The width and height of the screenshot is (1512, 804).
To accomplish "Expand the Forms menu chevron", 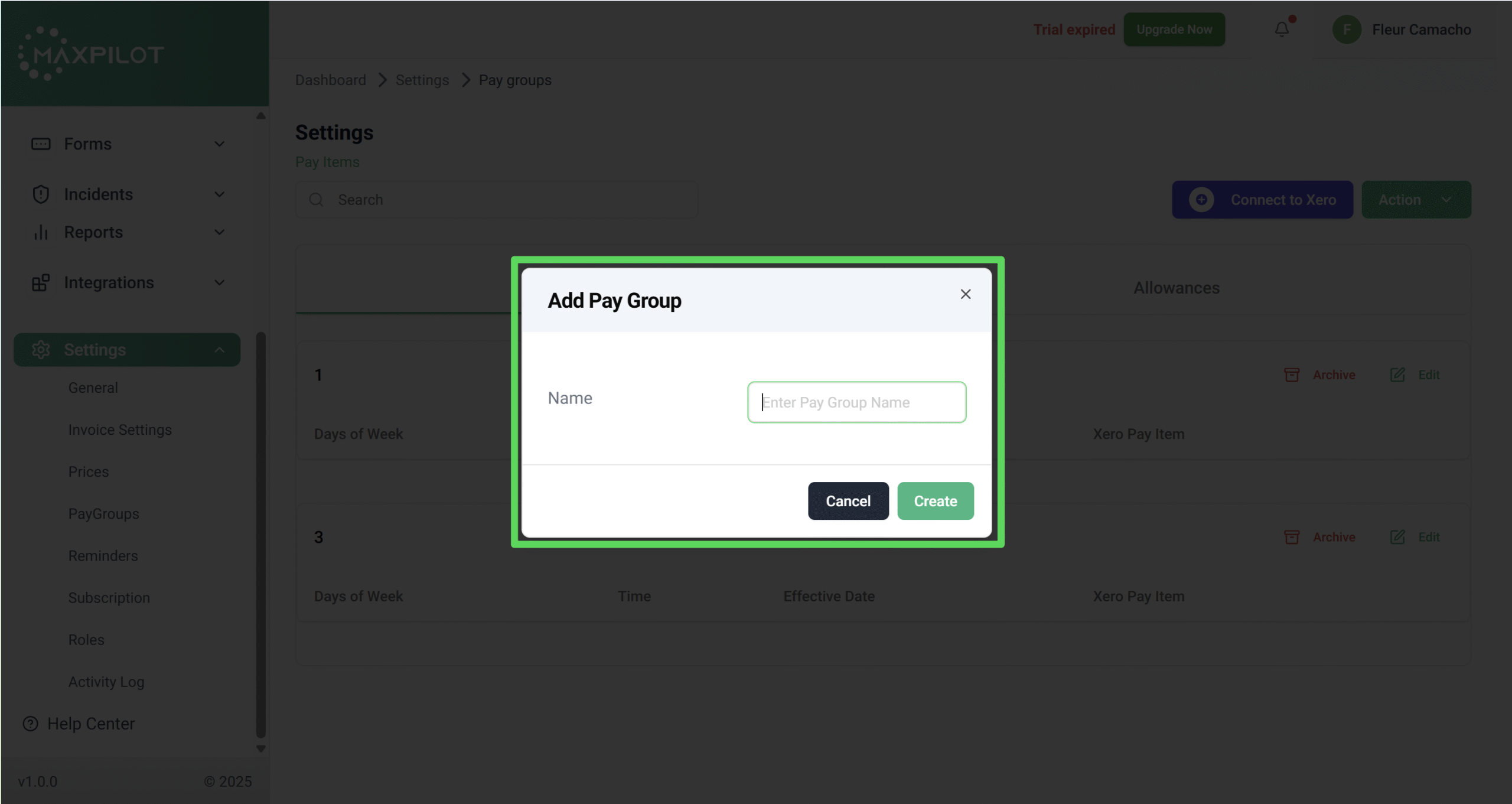I will [219, 144].
